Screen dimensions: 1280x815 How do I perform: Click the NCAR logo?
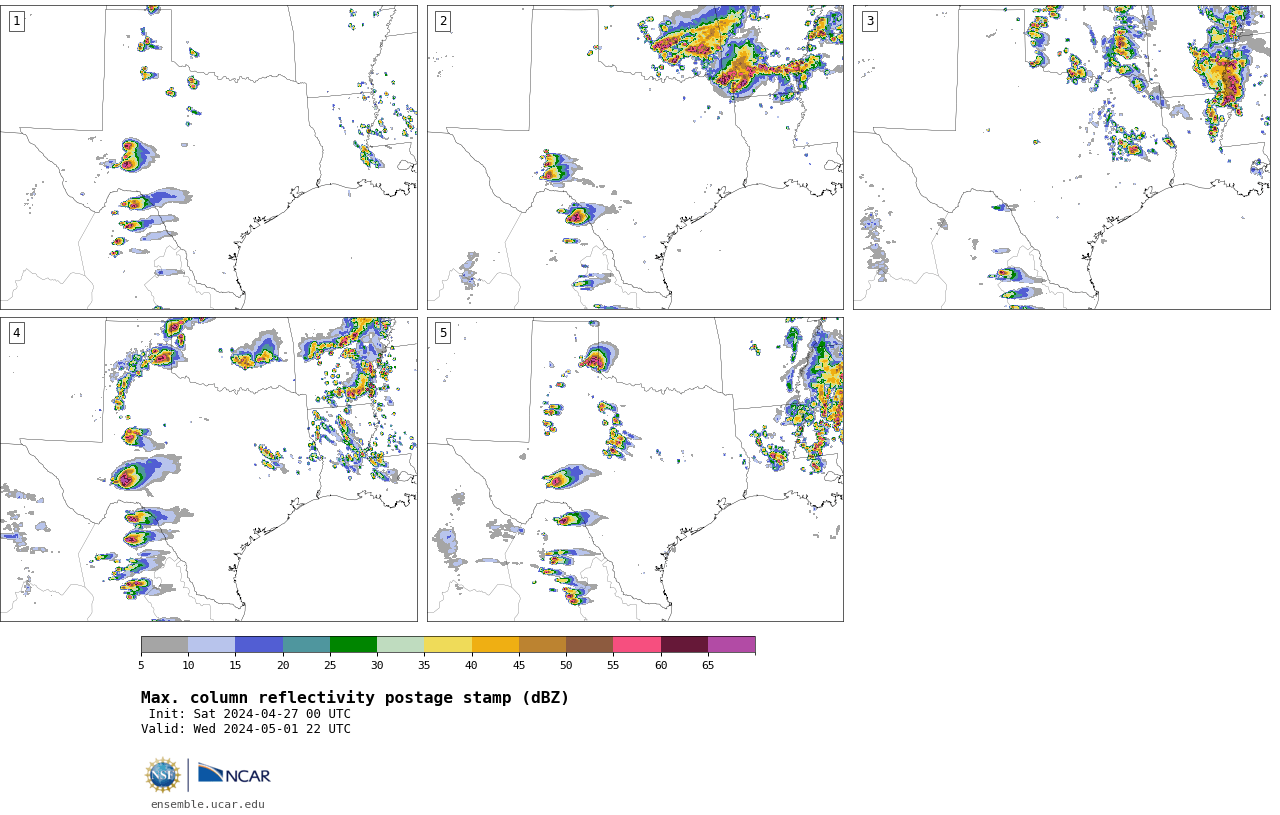click(x=234, y=774)
